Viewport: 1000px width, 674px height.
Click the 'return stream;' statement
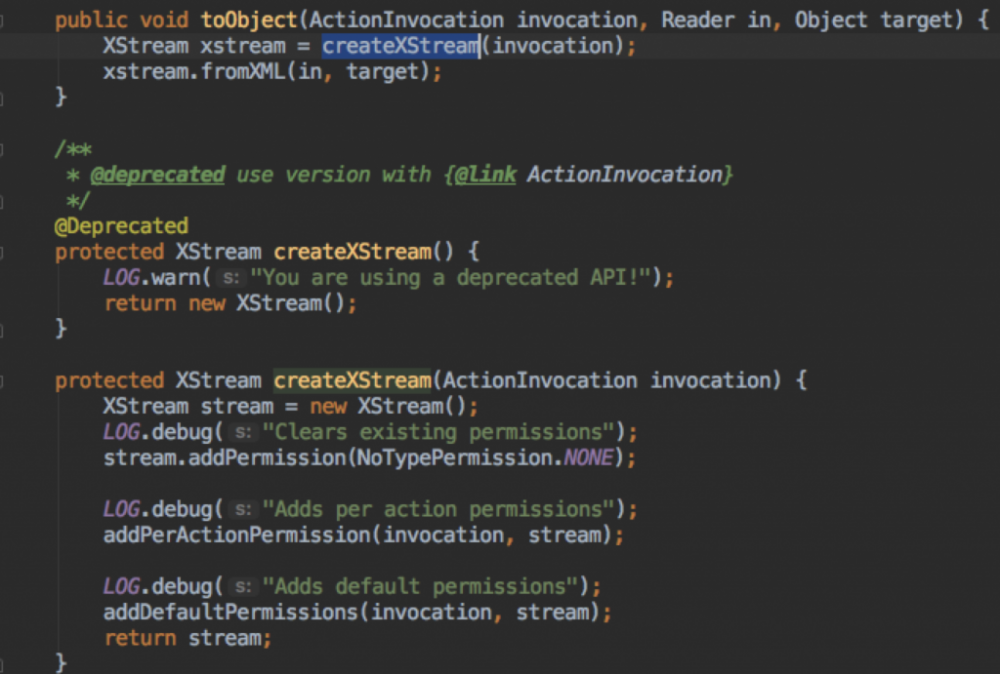tap(188, 638)
